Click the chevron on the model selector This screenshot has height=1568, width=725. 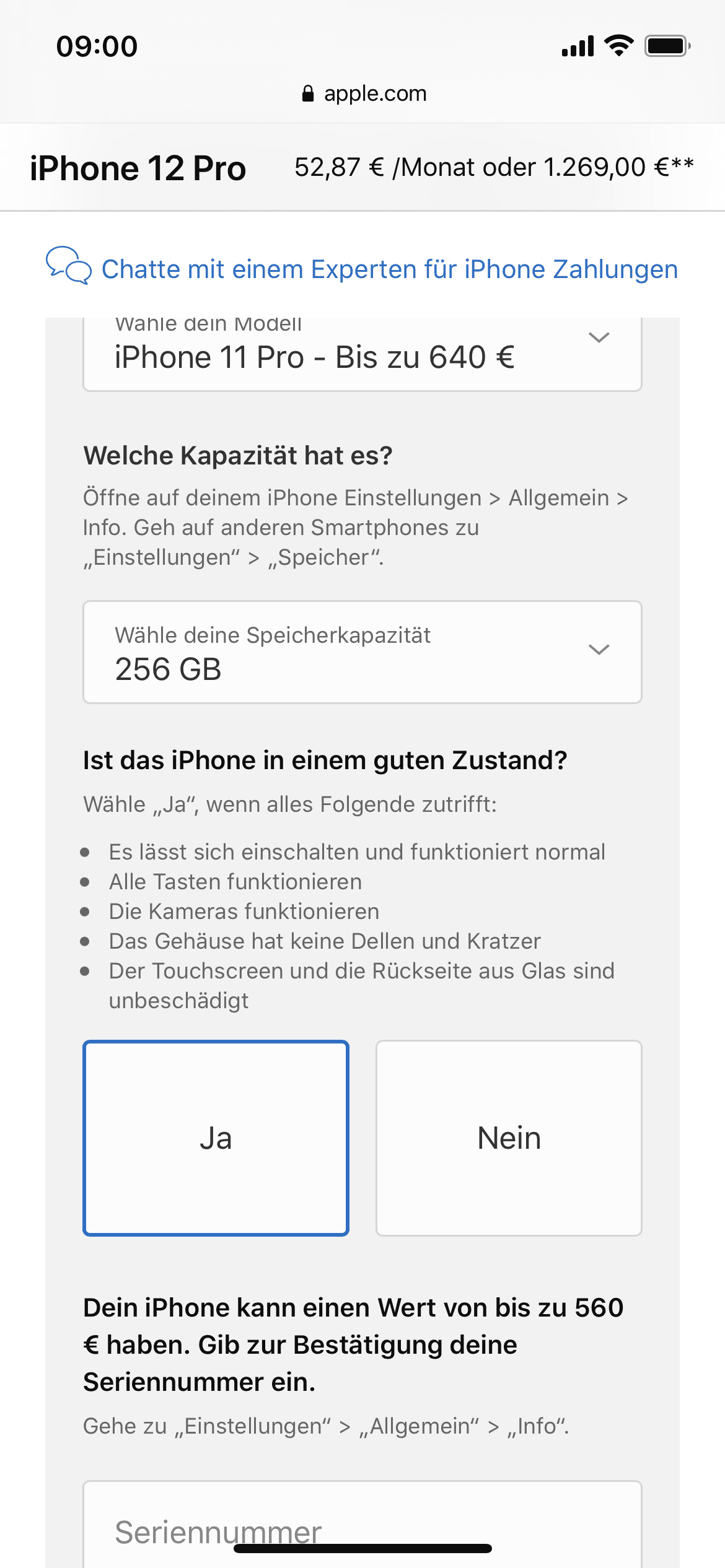tap(599, 338)
